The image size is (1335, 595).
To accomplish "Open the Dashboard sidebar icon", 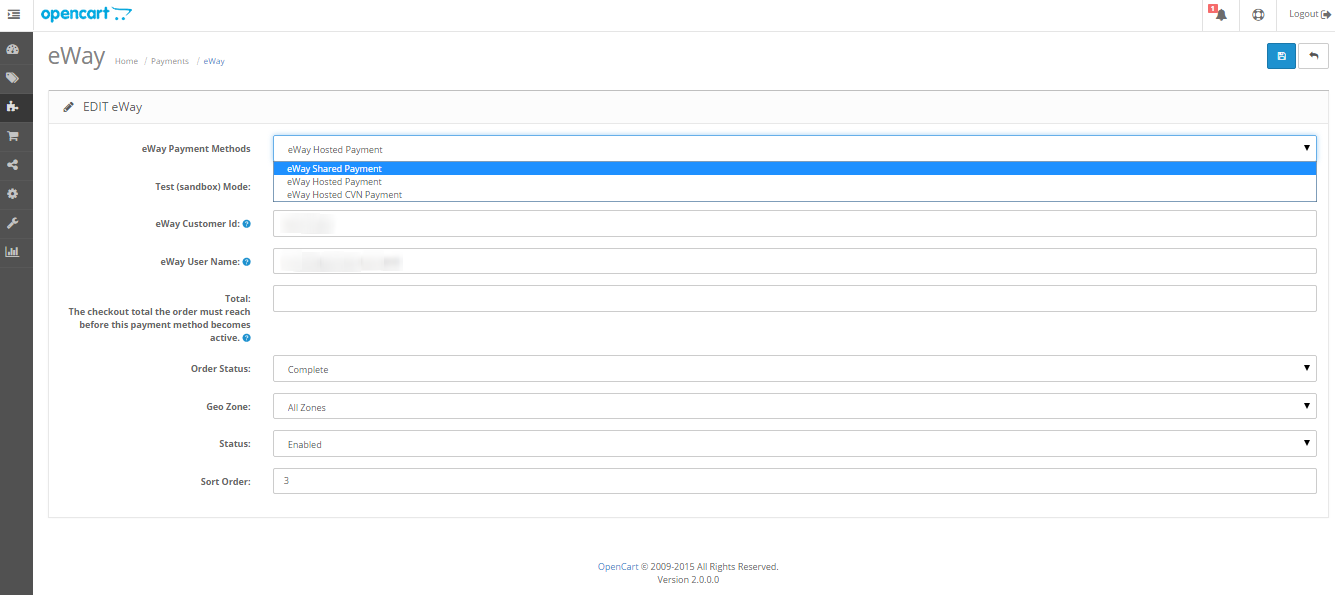I will tap(13, 49).
